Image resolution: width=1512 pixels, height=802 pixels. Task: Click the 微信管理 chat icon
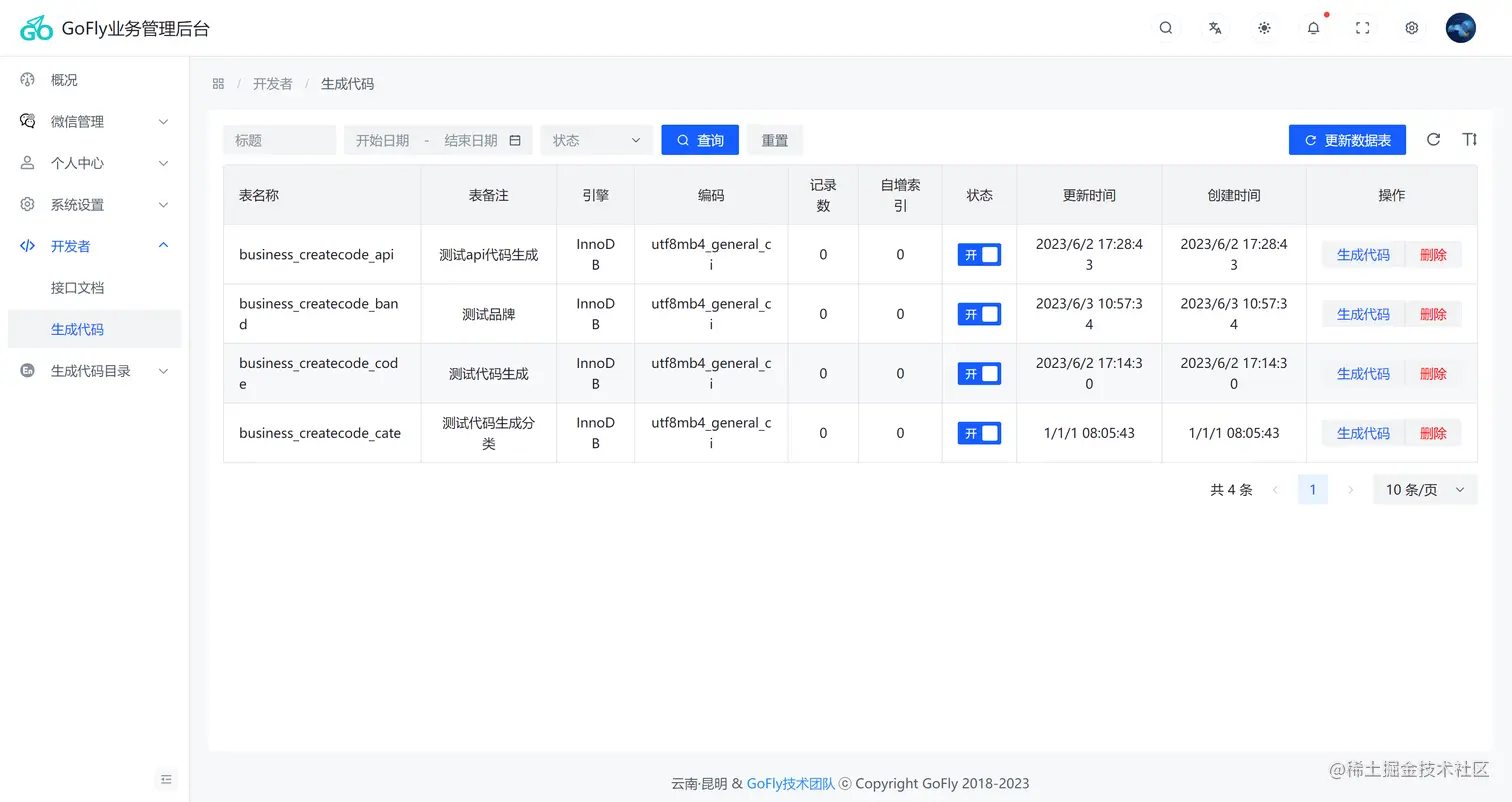pos(28,121)
